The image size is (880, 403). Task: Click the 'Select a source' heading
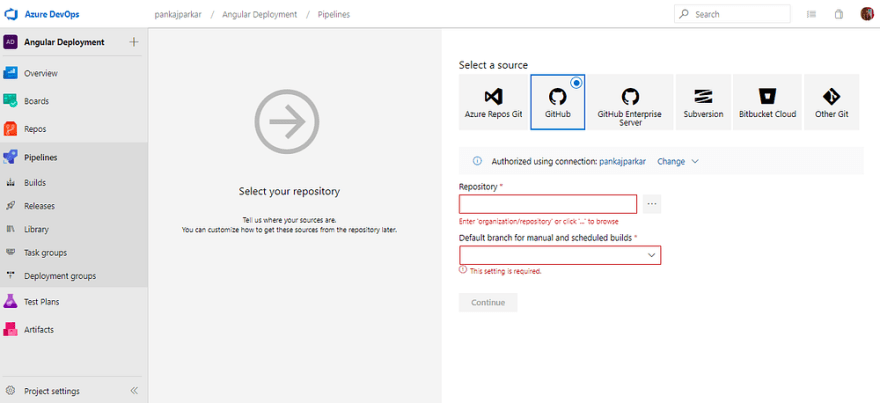[x=493, y=65]
